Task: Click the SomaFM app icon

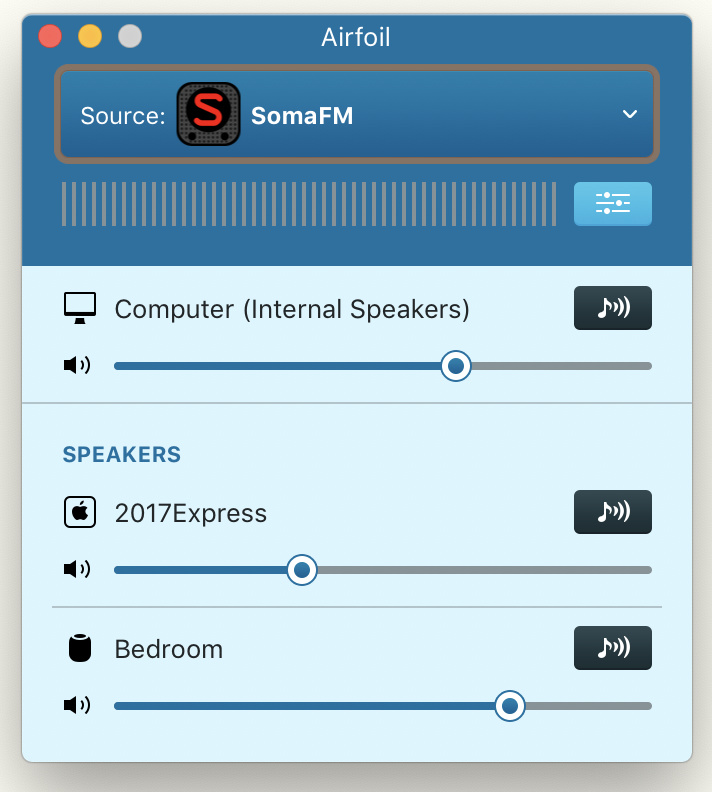Action: coord(208,114)
